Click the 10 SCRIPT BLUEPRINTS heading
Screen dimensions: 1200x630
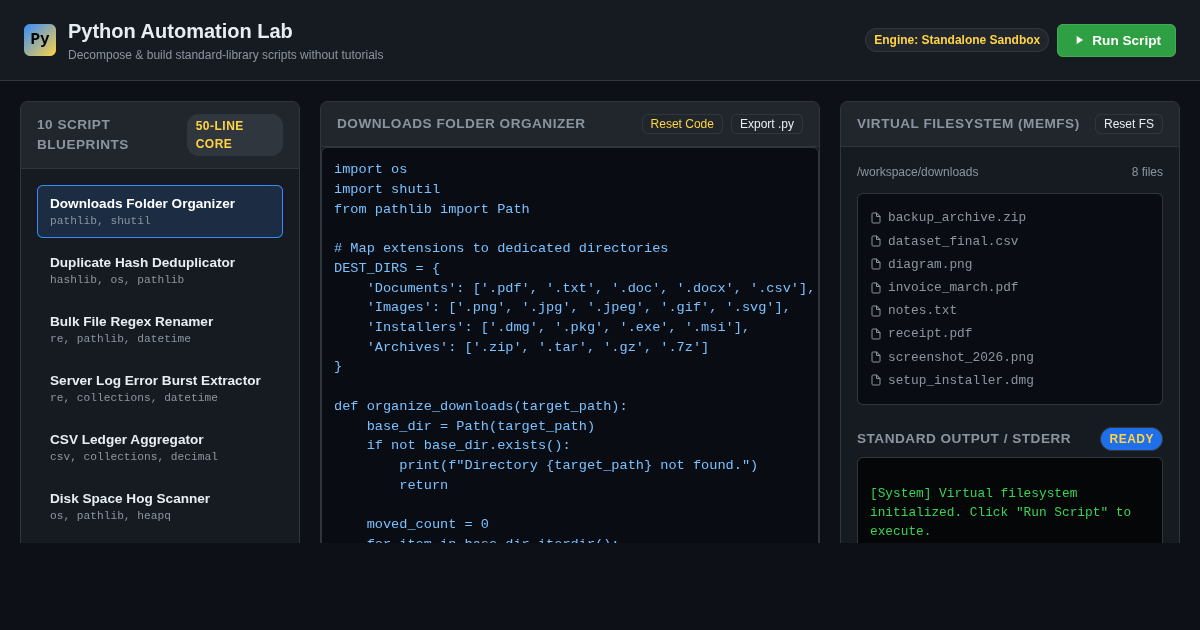coord(83,135)
